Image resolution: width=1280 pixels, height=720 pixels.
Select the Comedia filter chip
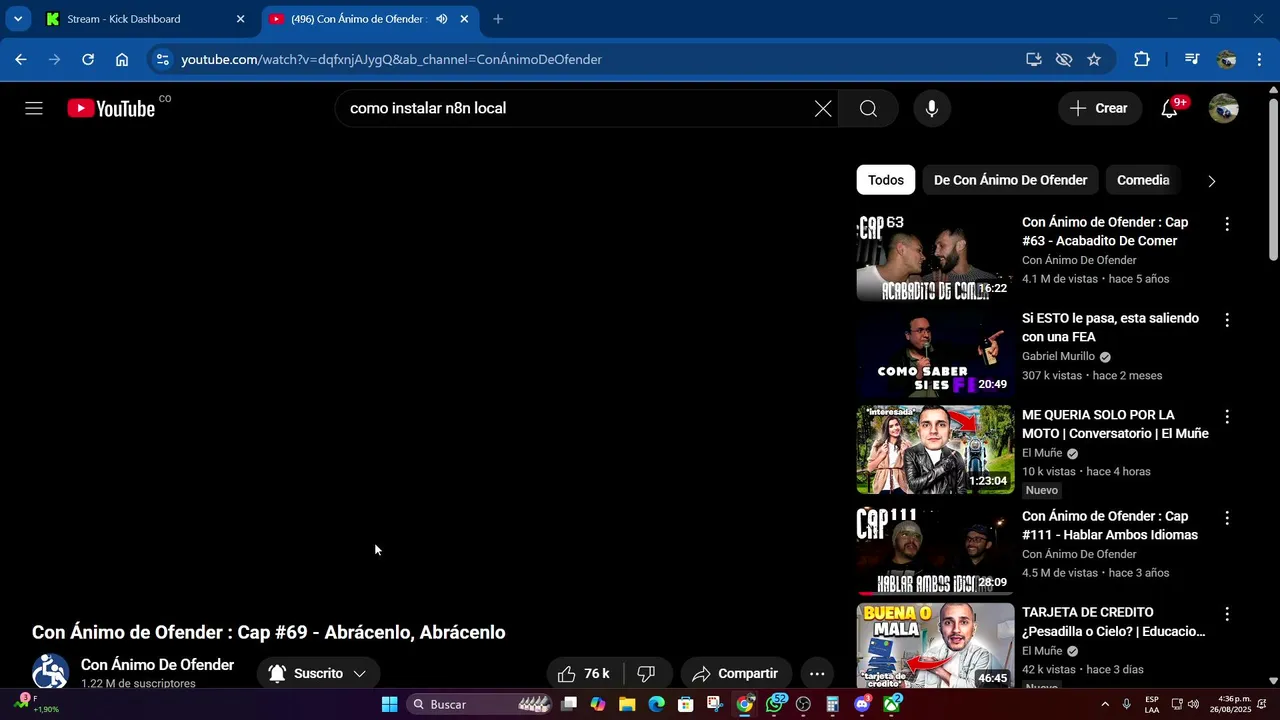click(x=1143, y=180)
